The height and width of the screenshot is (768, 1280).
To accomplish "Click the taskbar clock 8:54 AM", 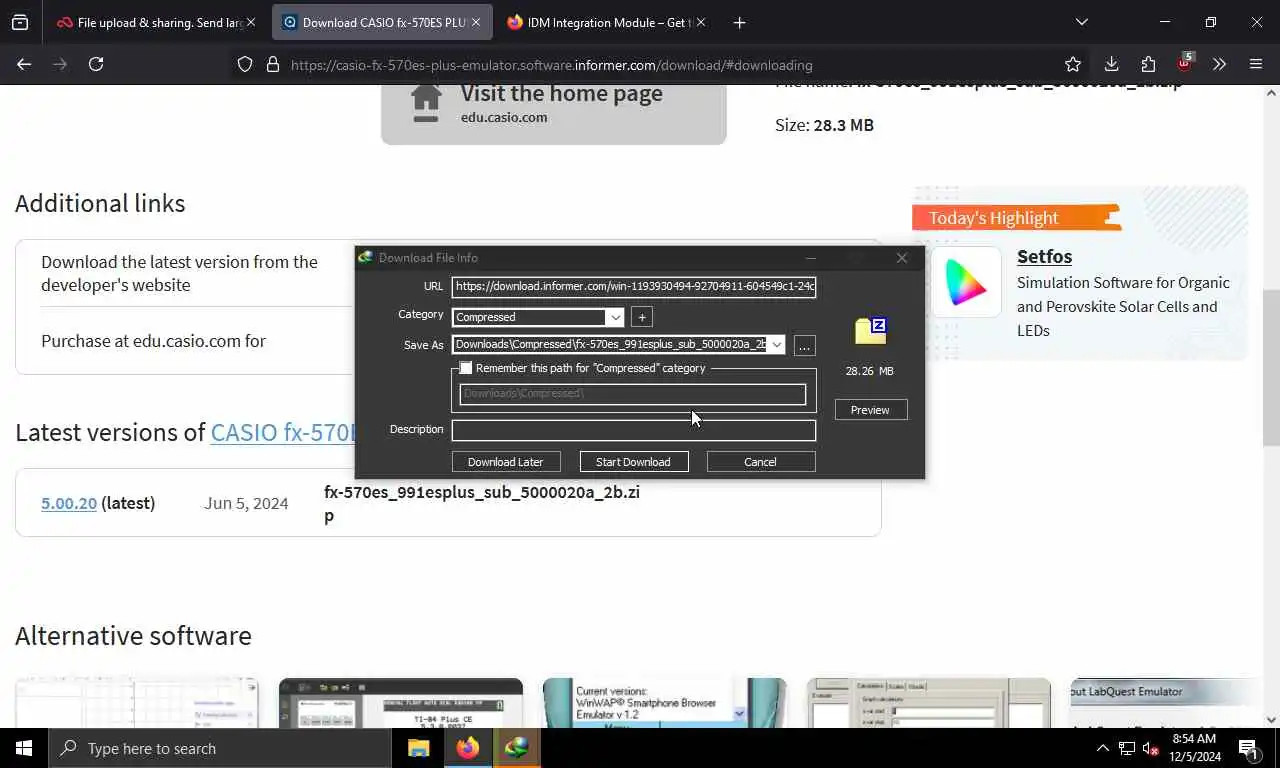I will coord(1193,748).
